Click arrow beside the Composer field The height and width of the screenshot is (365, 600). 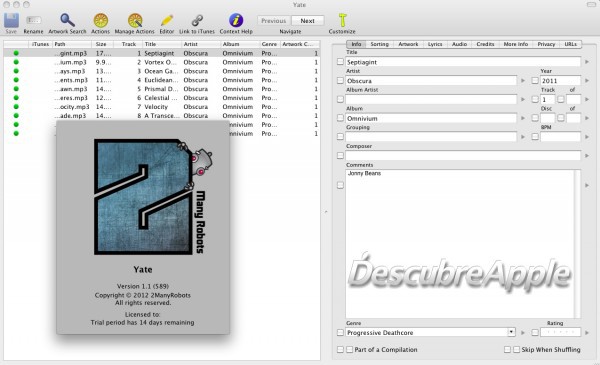[x=587, y=156]
